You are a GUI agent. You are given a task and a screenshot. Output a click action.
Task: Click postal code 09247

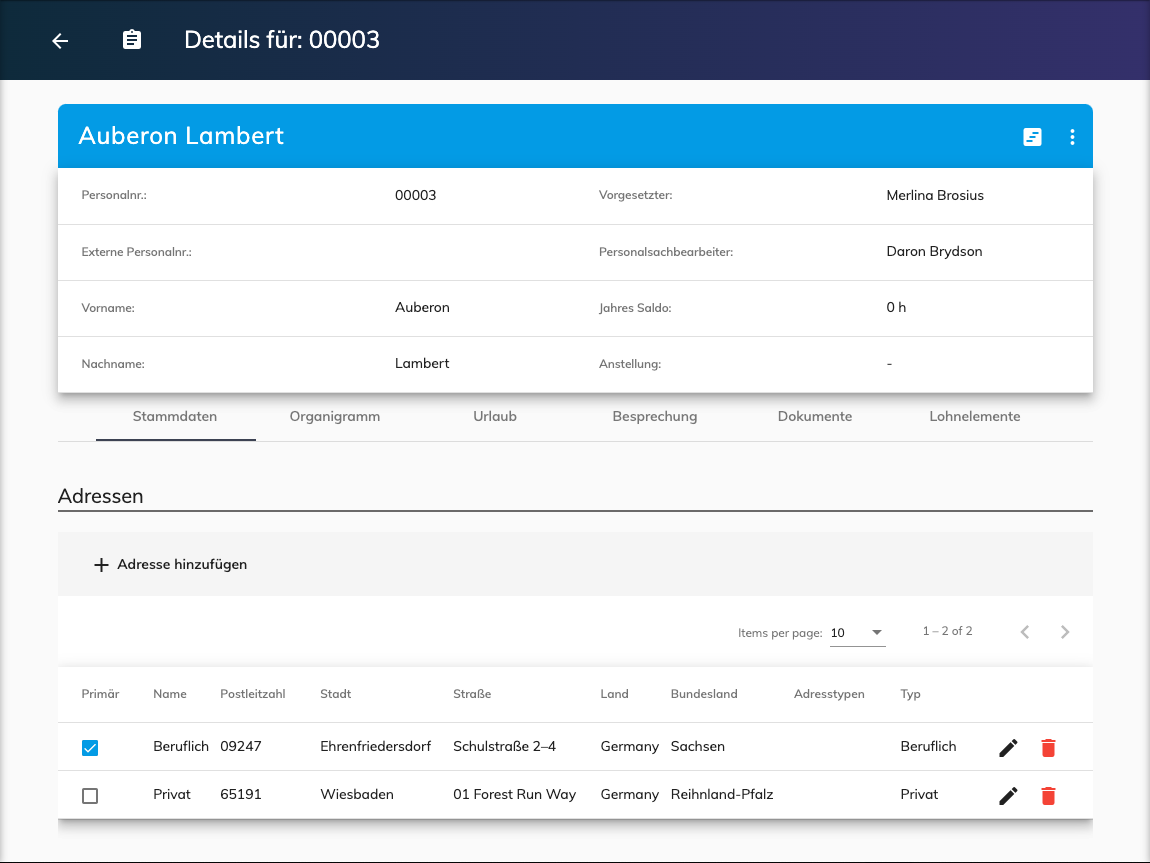pos(241,746)
